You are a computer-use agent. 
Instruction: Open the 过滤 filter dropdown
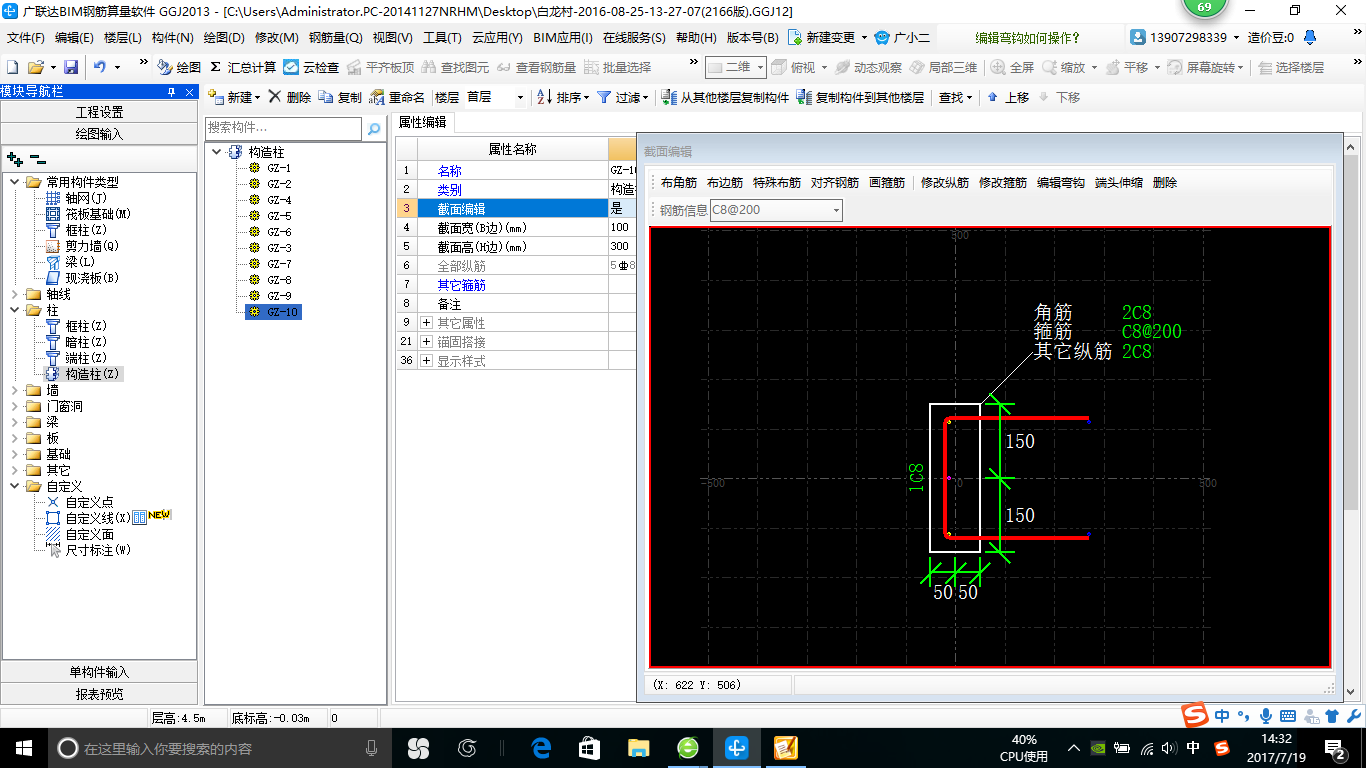(x=623, y=97)
